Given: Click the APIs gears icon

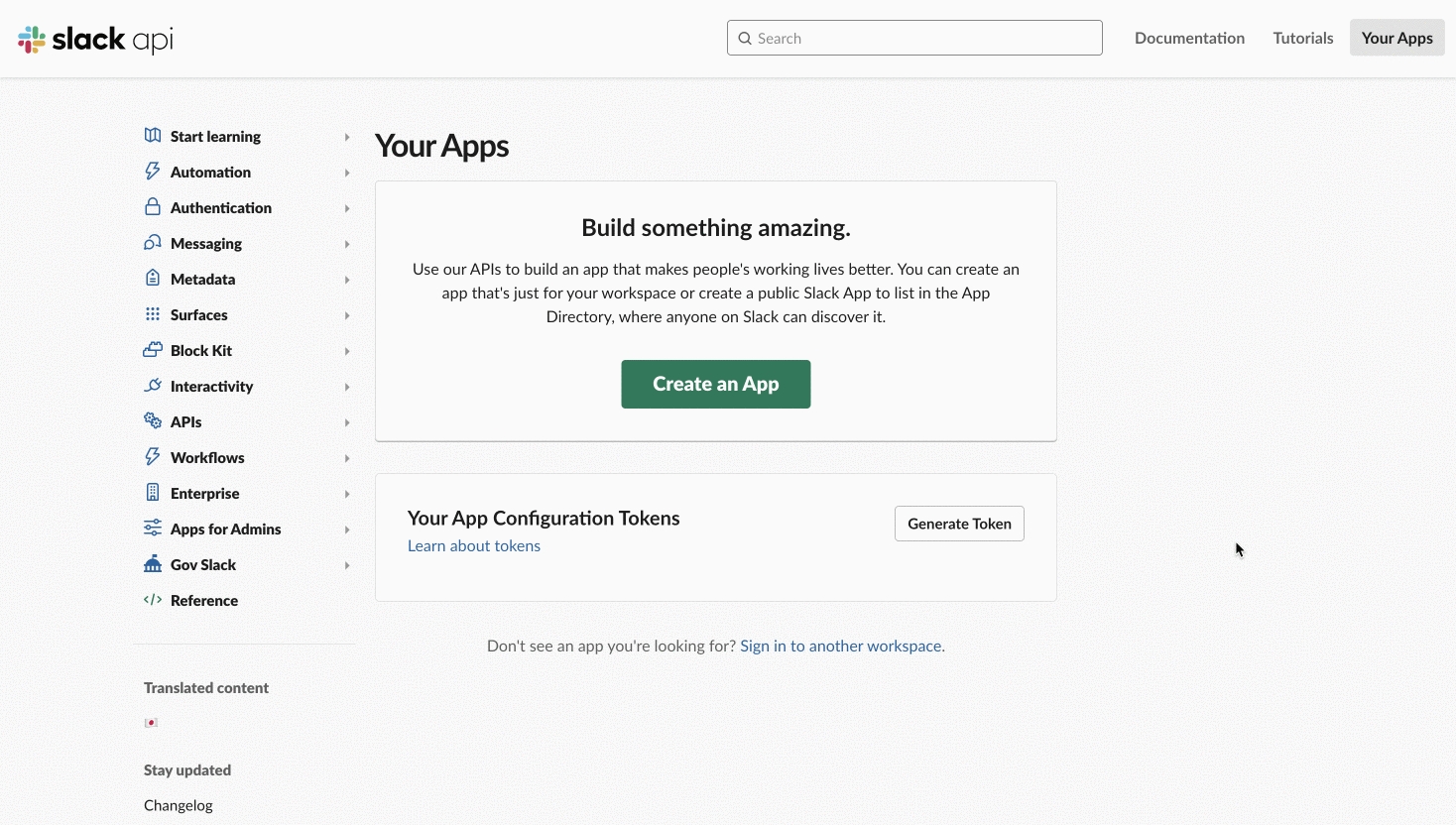Looking at the screenshot, I should tap(152, 421).
